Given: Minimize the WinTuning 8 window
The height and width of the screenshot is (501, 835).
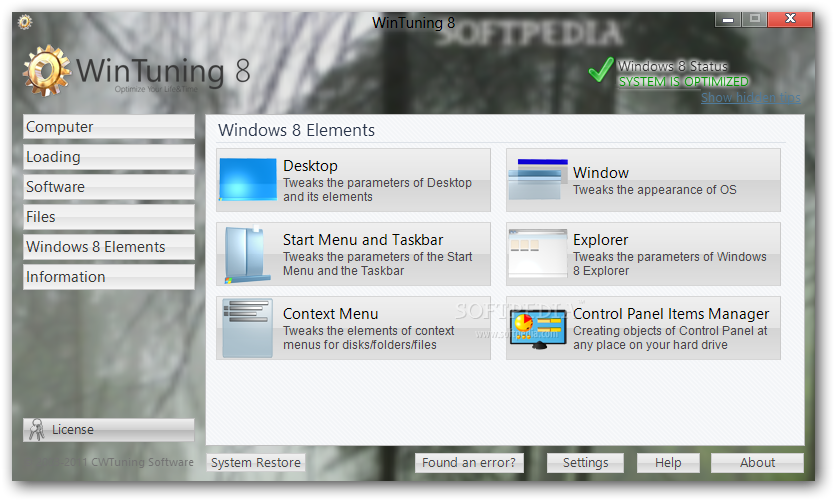Looking at the screenshot, I should pyautogui.click(x=728, y=20).
